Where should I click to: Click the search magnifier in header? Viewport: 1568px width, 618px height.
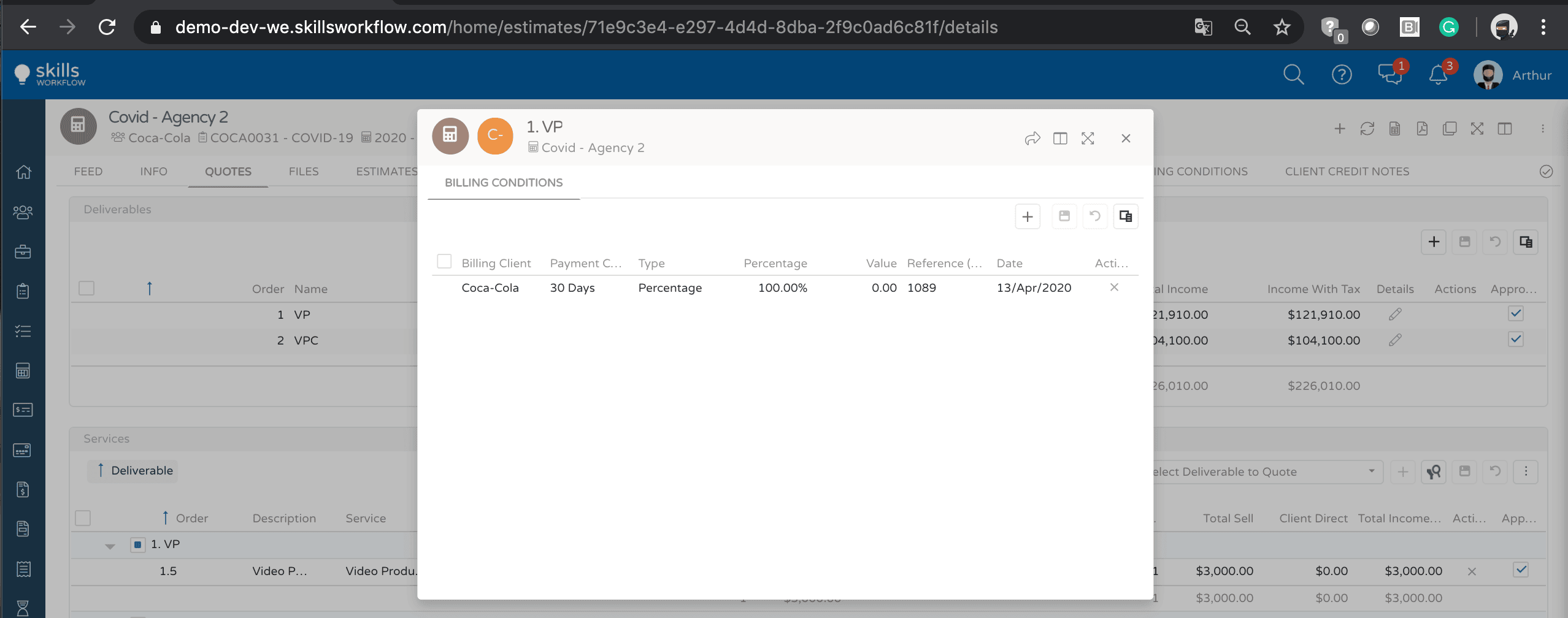pyautogui.click(x=1293, y=75)
